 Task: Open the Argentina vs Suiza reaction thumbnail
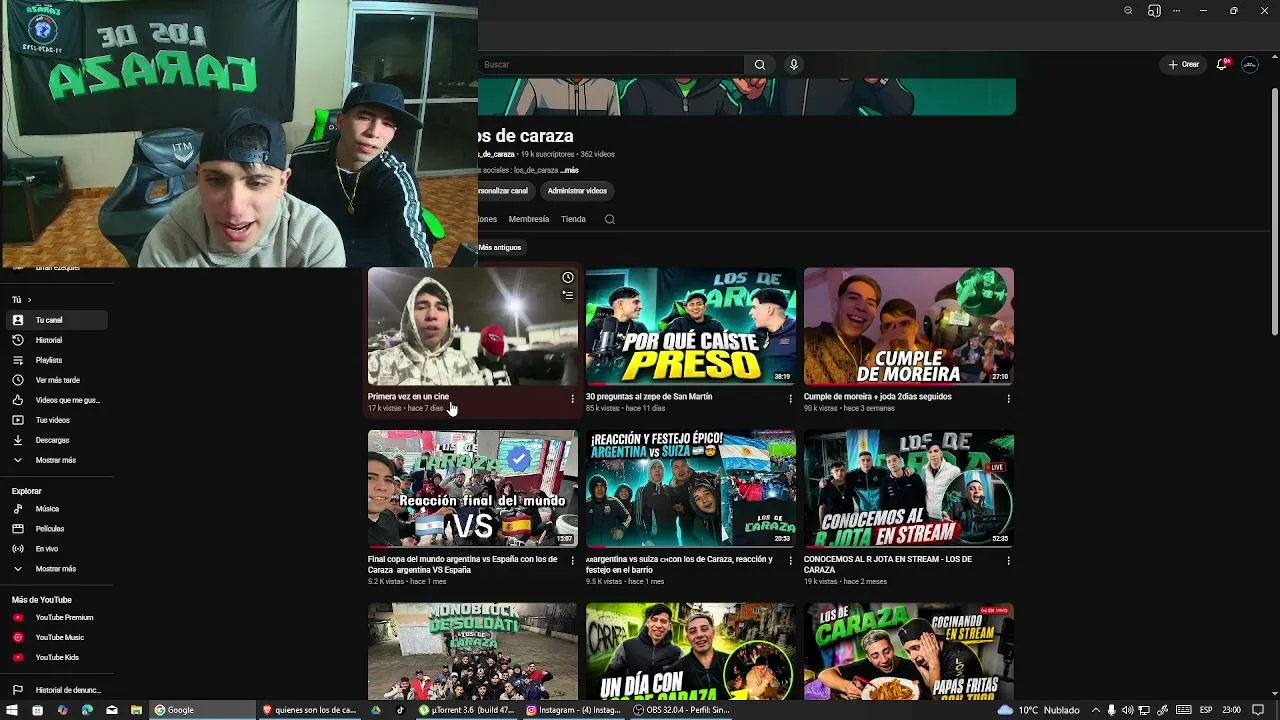[691, 489]
